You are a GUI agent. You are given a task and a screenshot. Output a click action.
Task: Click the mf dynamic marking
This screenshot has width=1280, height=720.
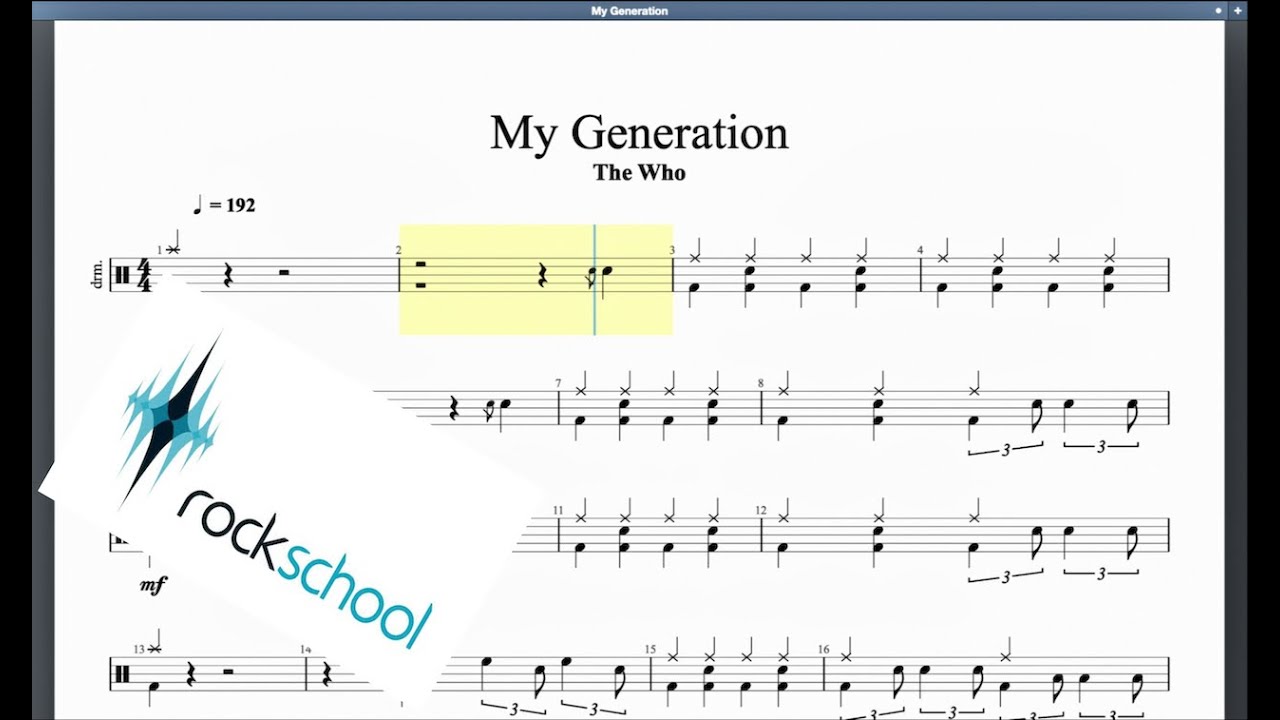pyautogui.click(x=152, y=586)
